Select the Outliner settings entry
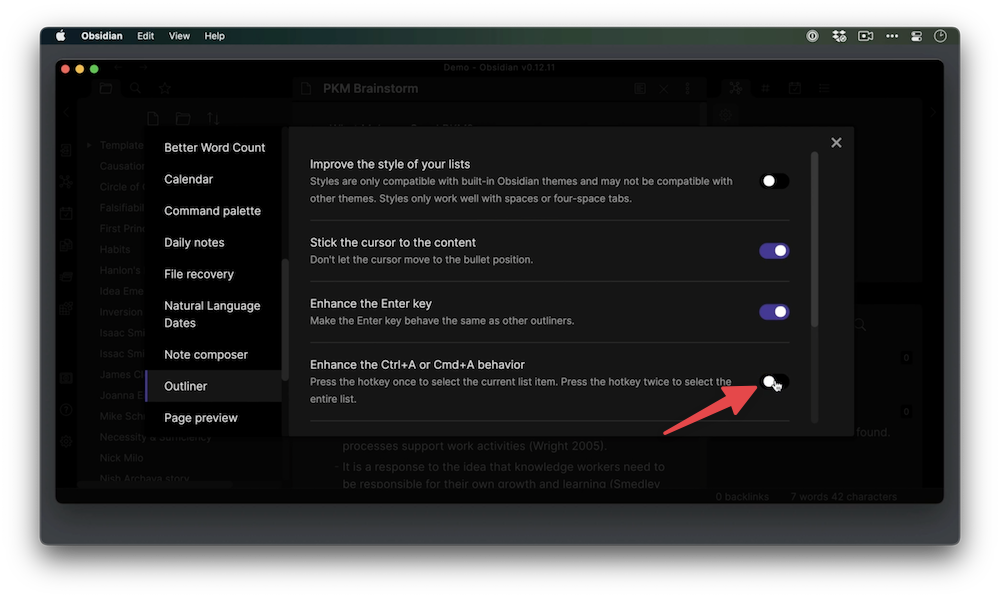Viewport: 1000px width, 598px height. [214, 386]
